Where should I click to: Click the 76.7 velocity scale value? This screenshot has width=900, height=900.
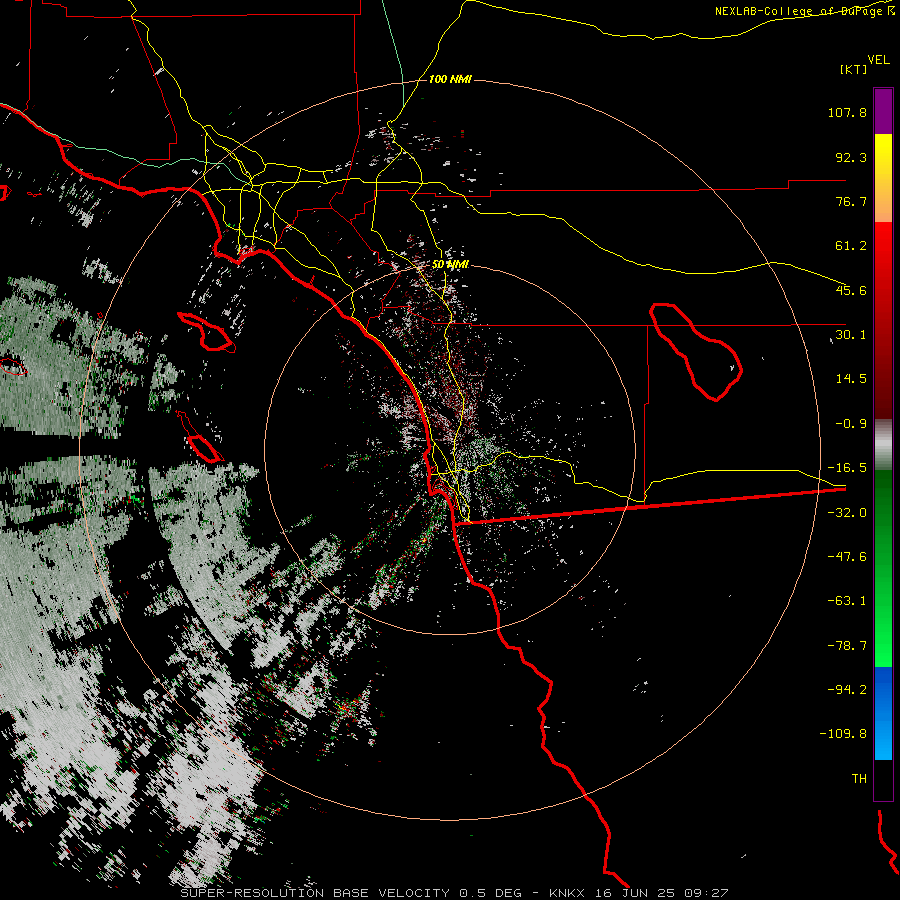tap(851, 201)
